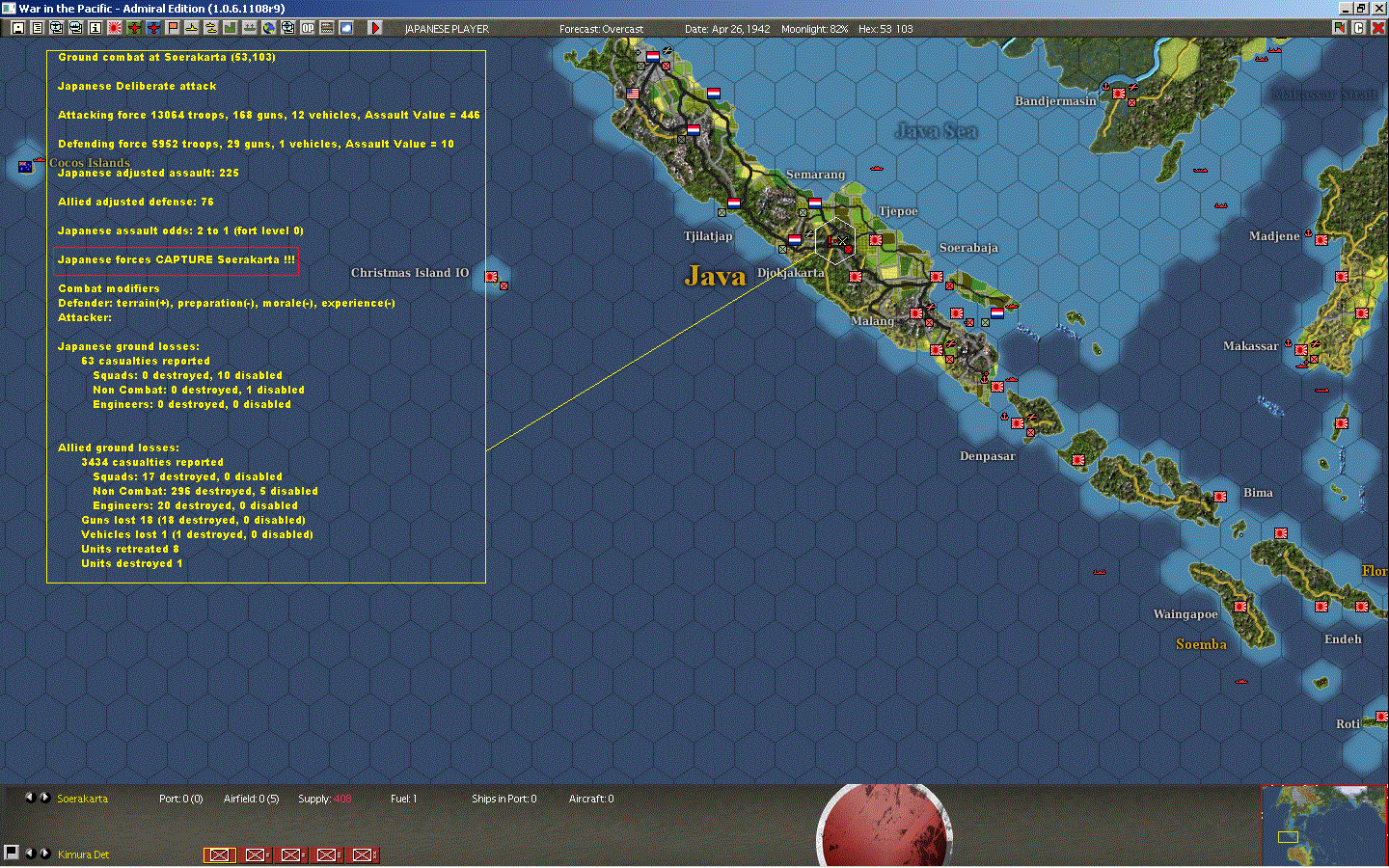The image size is (1389, 868).
Task: Click the red X exit icon in the game toolbar
Action: coord(1378,28)
